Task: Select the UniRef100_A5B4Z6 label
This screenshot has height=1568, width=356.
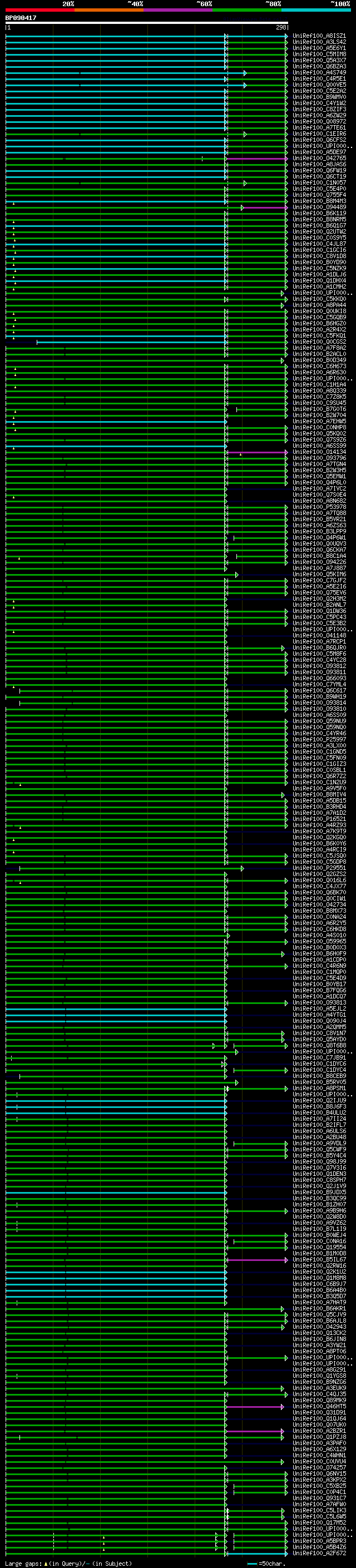Action: [319, 1547]
